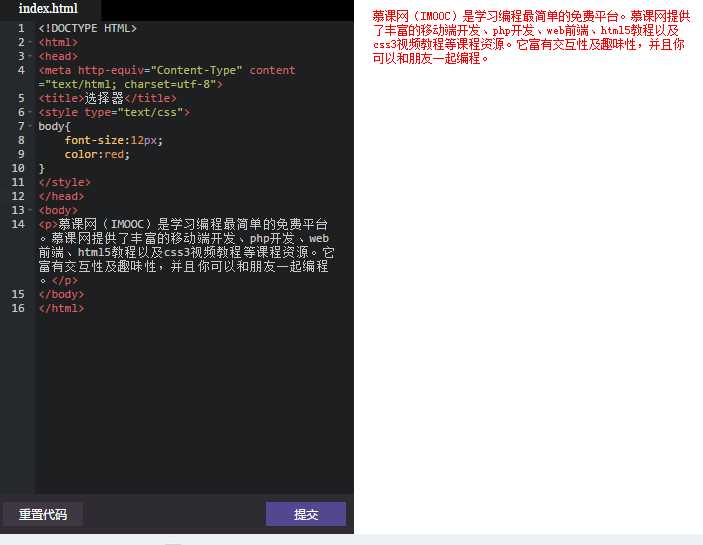Click the title text 选择器 in code
The height and width of the screenshot is (545, 703).
(104, 98)
